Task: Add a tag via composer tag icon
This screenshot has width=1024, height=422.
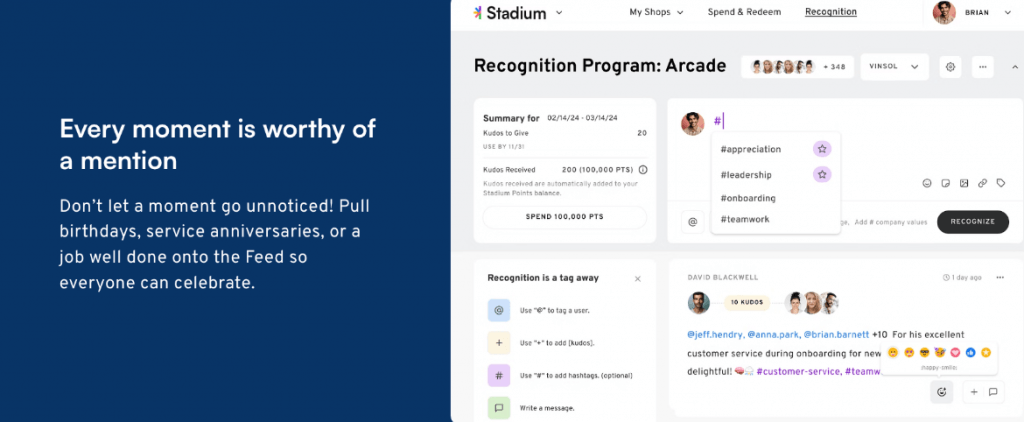Action: [1000, 184]
